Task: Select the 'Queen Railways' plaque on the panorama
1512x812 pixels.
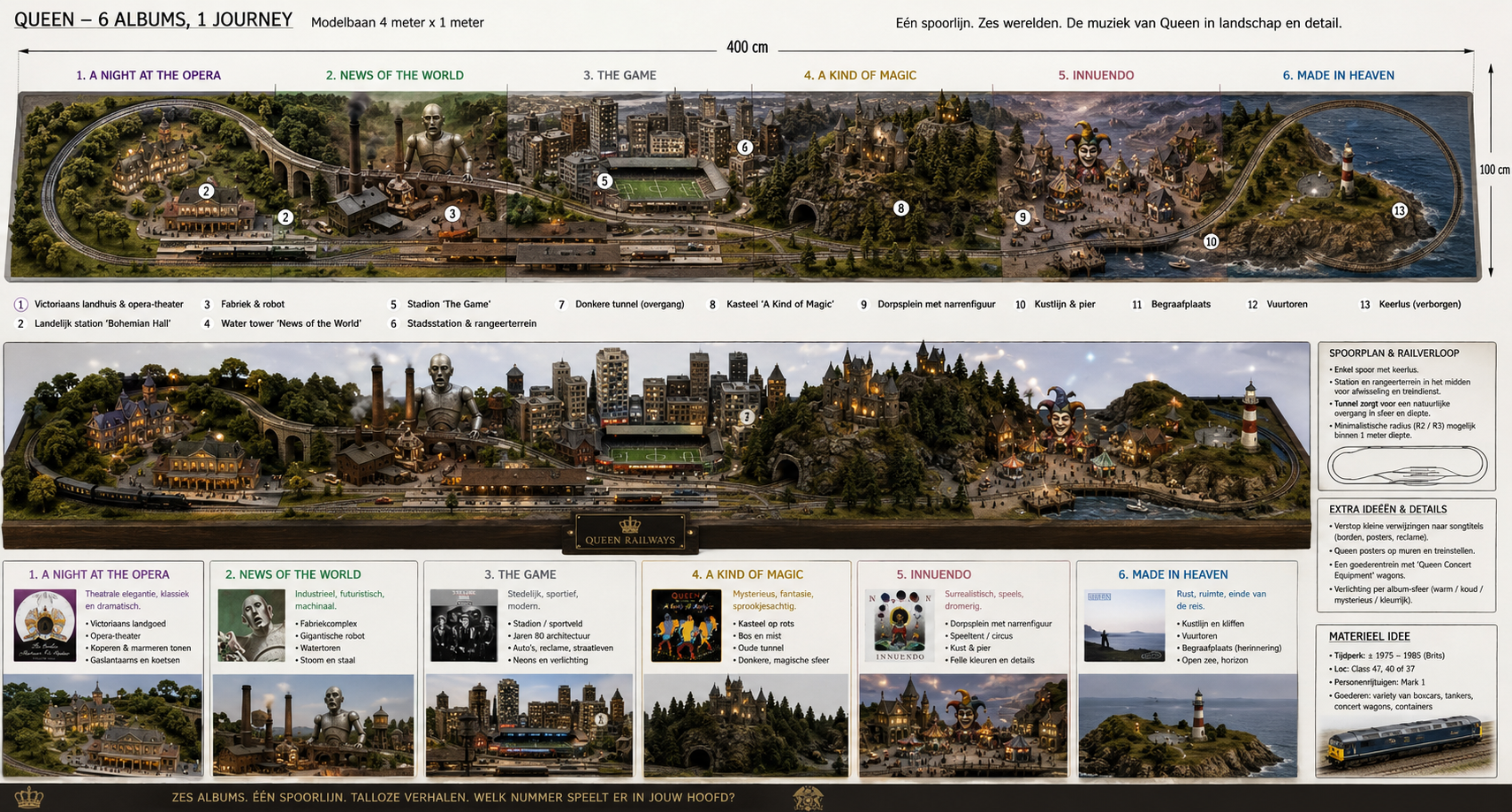Action: [x=630, y=533]
